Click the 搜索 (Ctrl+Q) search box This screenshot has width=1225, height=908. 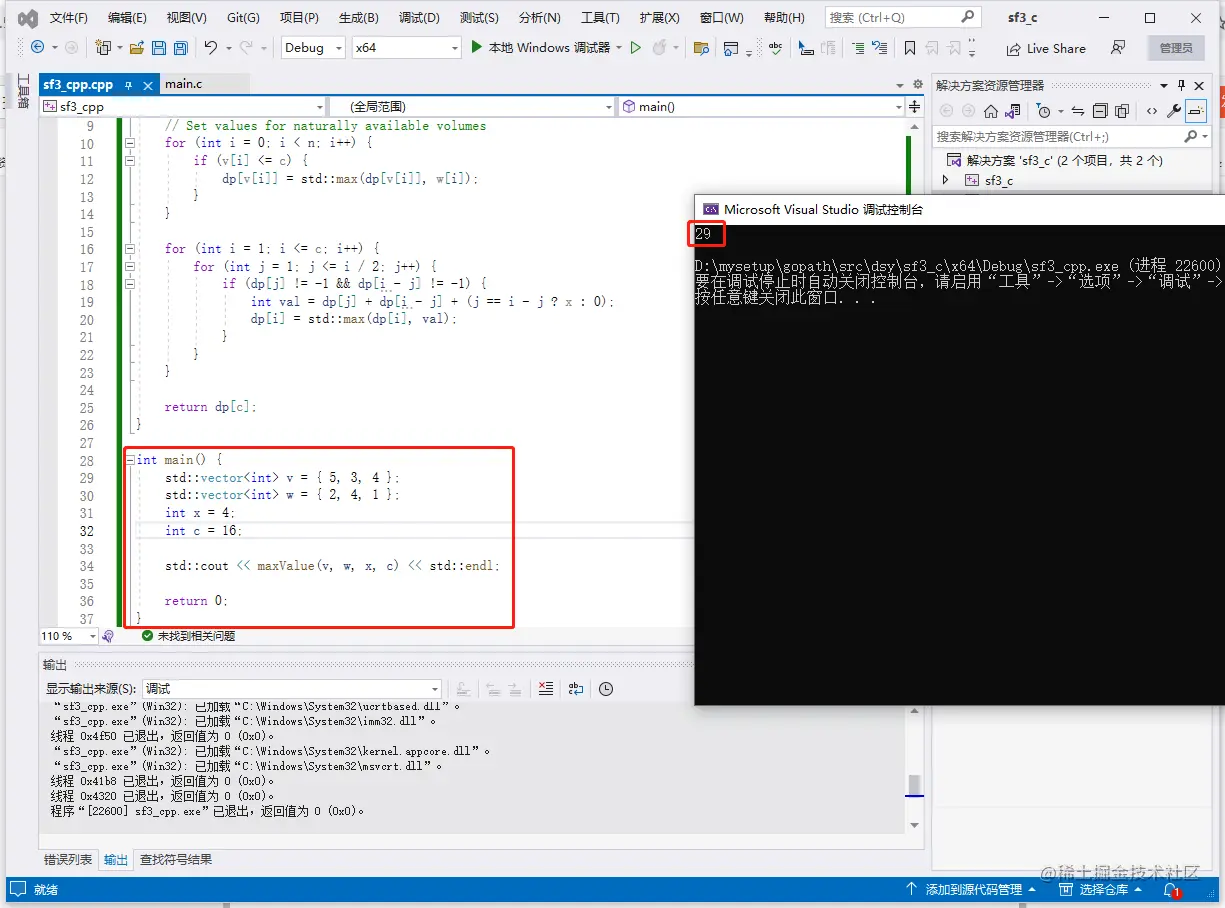tap(902, 17)
